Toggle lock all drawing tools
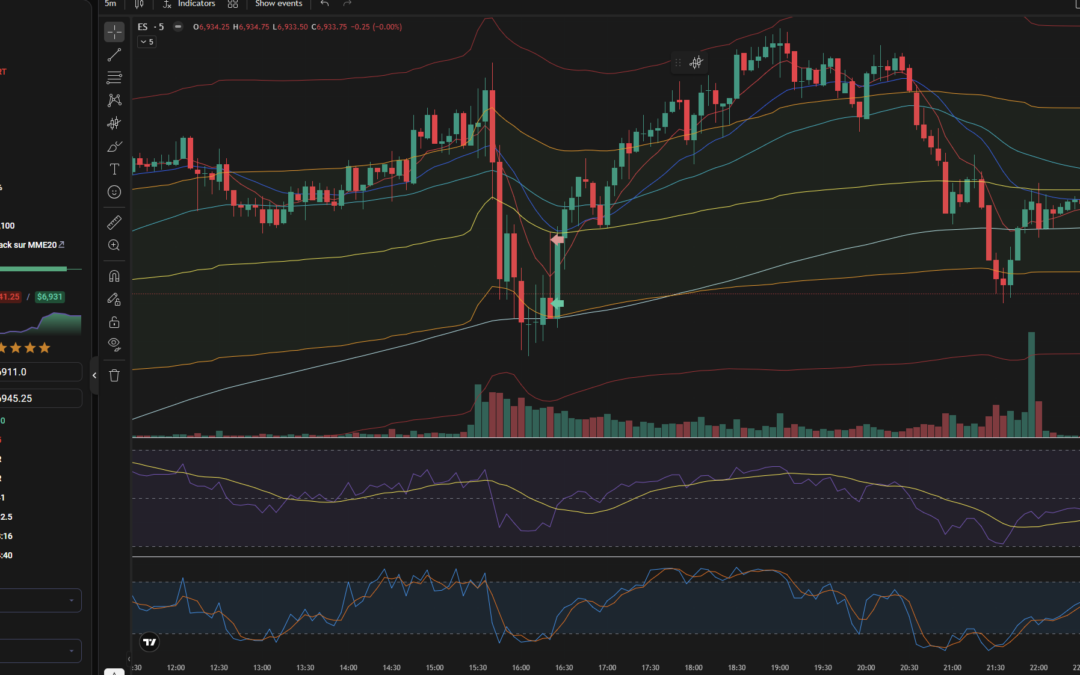Screen dimensions: 1080x675 (114, 322)
